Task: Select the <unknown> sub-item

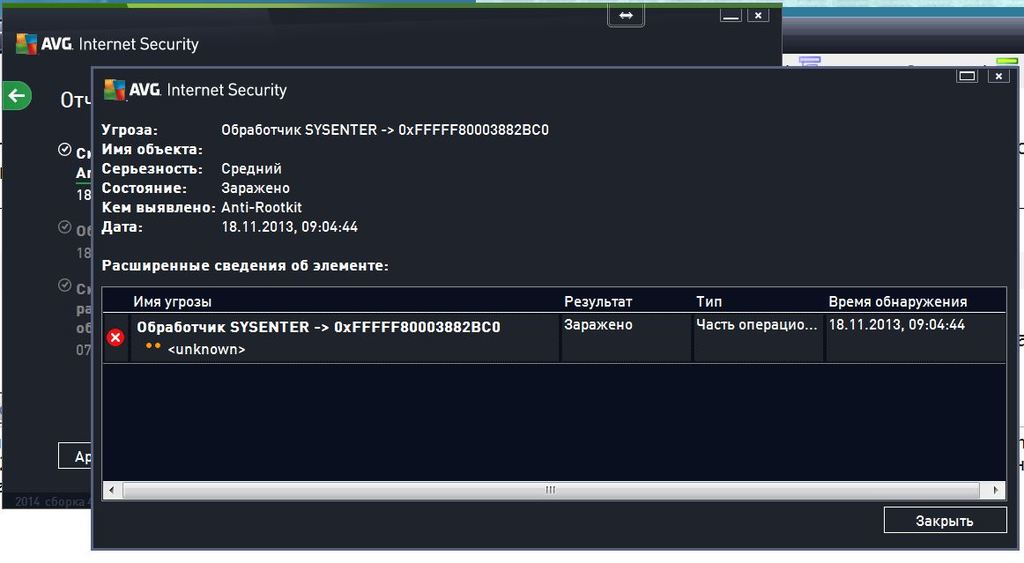Action: (x=206, y=349)
